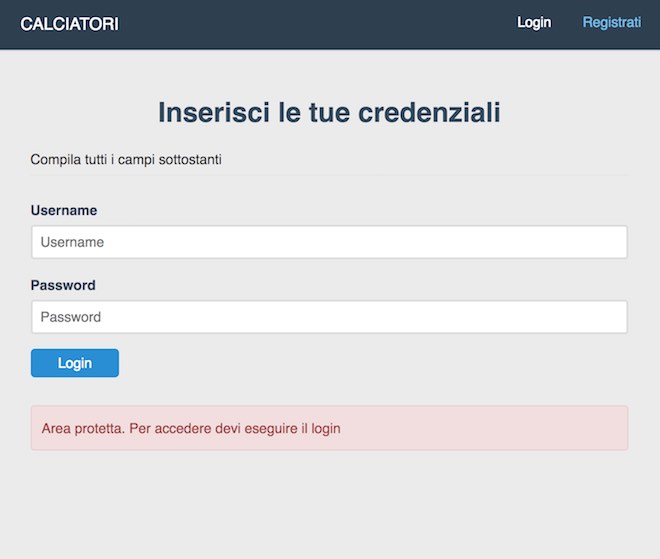Click the blank gray area below the alert
This screenshot has height=559, width=660.
[x=329, y=505]
